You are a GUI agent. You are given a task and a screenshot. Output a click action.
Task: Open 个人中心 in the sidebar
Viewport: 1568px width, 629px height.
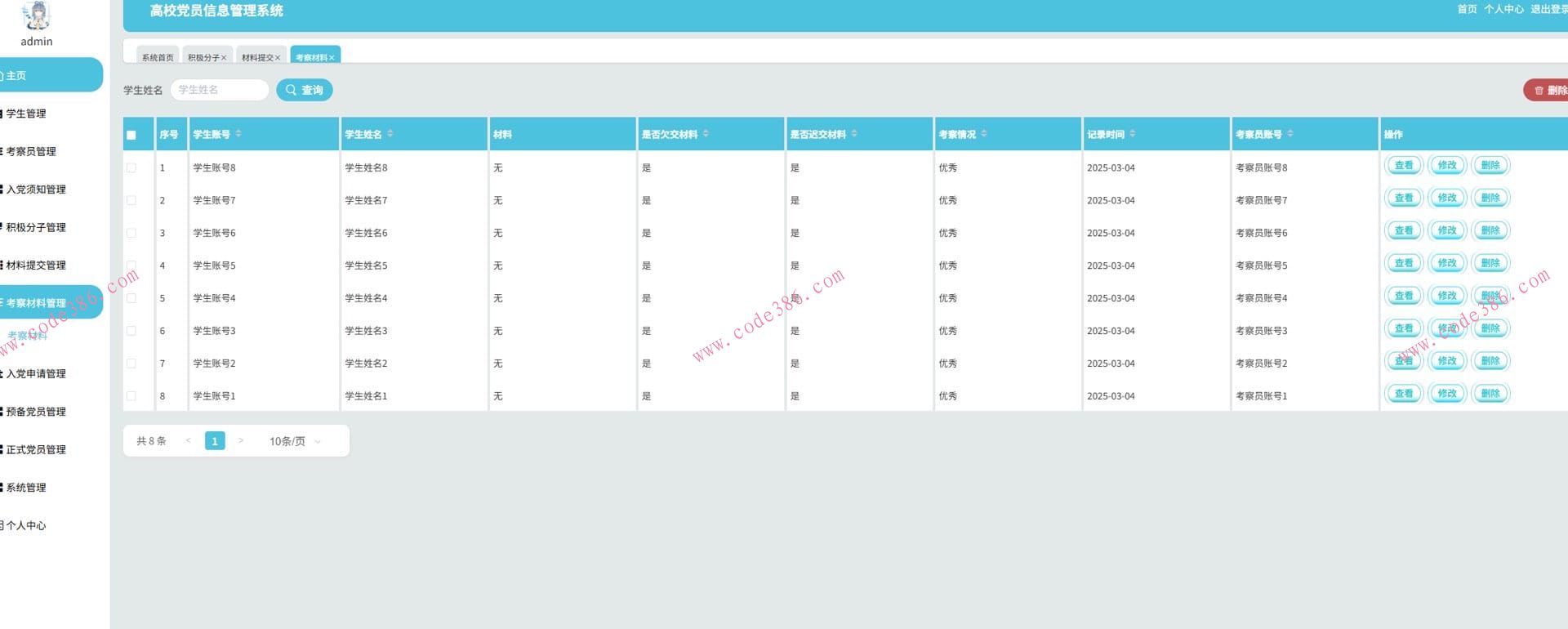pyautogui.click(x=51, y=525)
